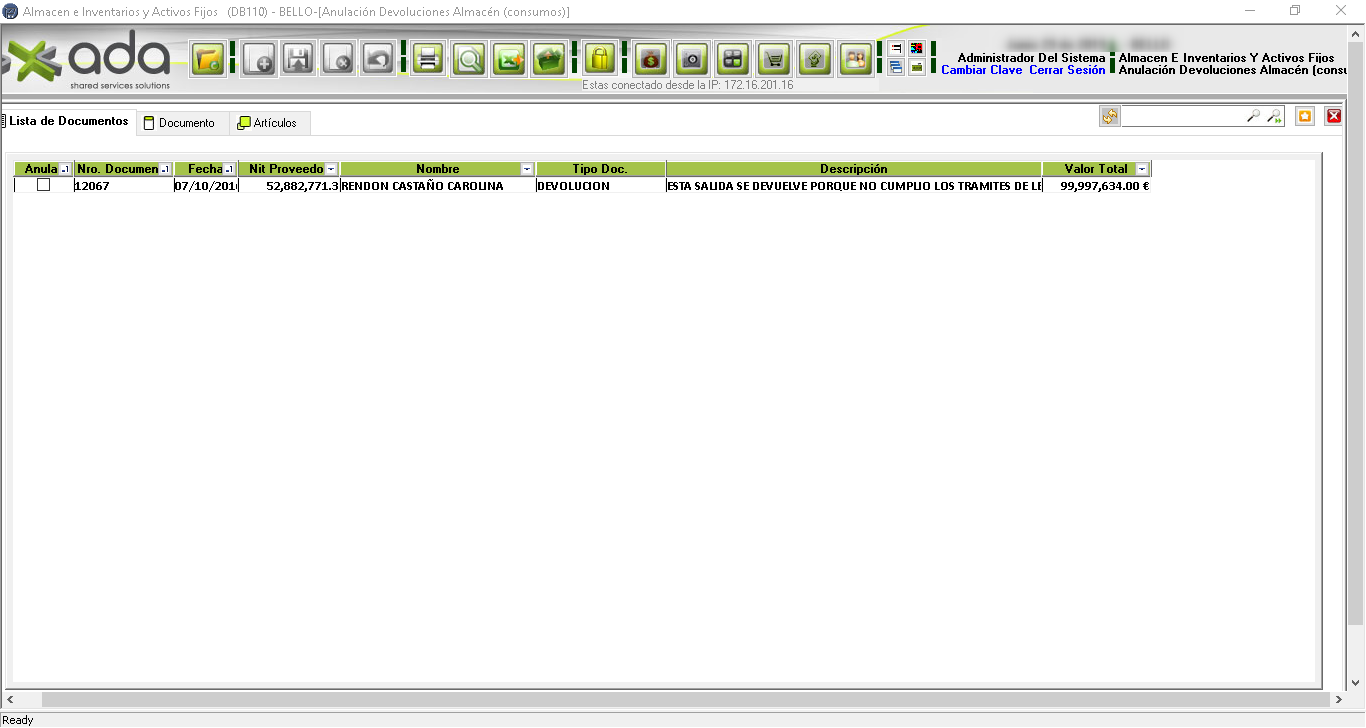Screen dimensions: 1366x728
Task: Click the search input field at top right
Action: 1182,117
